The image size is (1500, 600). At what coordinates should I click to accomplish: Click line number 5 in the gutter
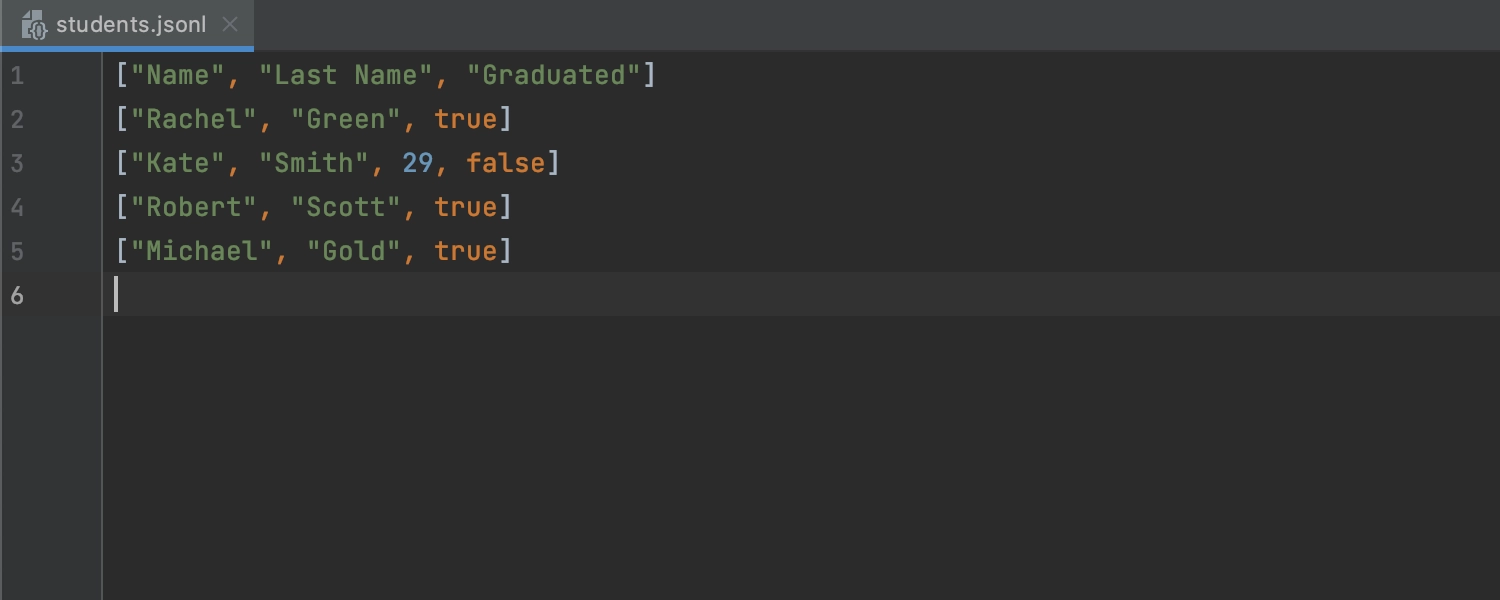(x=17, y=251)
